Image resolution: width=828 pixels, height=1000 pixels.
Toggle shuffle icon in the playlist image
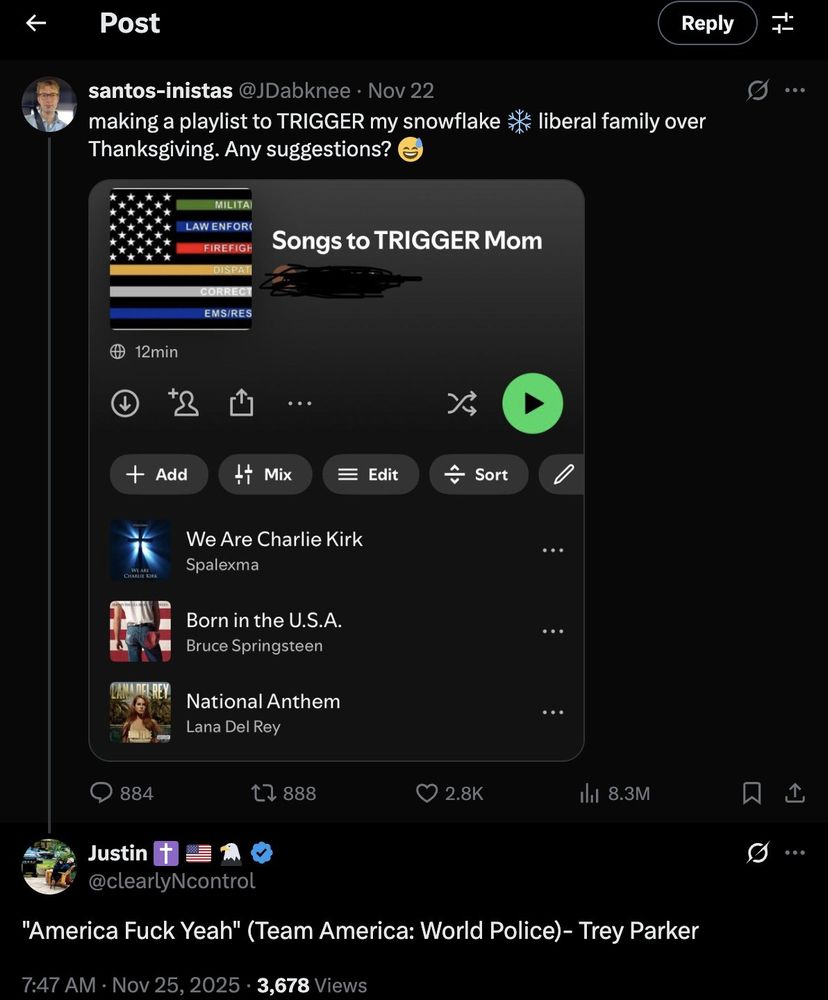(x=462, y=403)
